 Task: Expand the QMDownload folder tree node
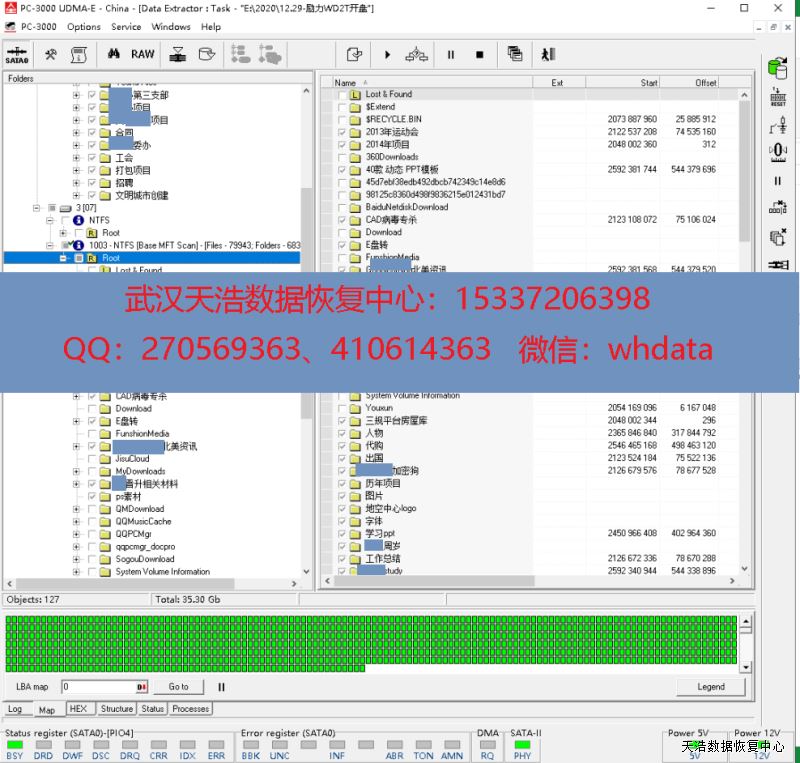coord(77,509)
